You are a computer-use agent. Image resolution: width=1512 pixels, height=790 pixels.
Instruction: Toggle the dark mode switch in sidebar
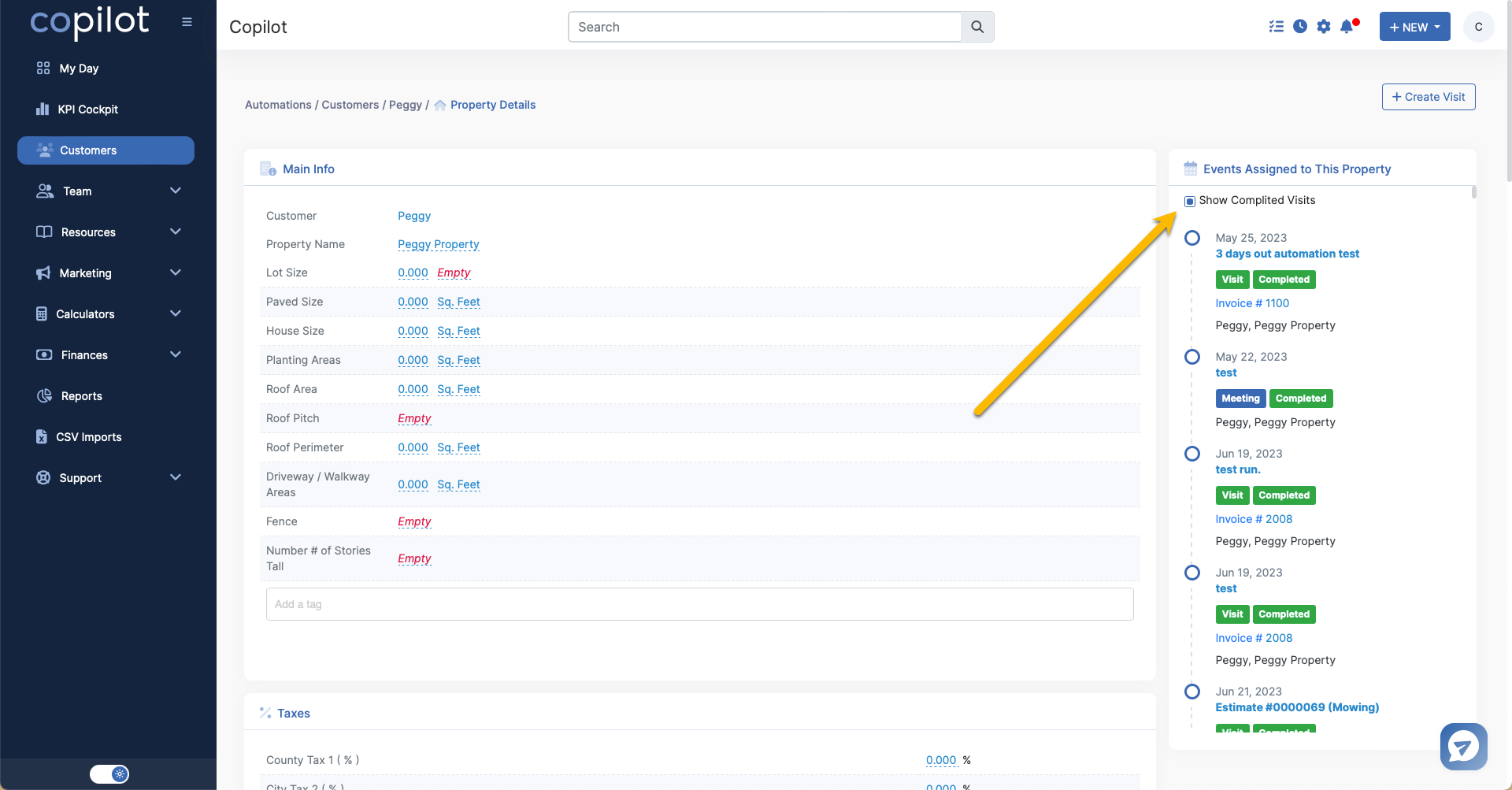(x=109, y=774)
